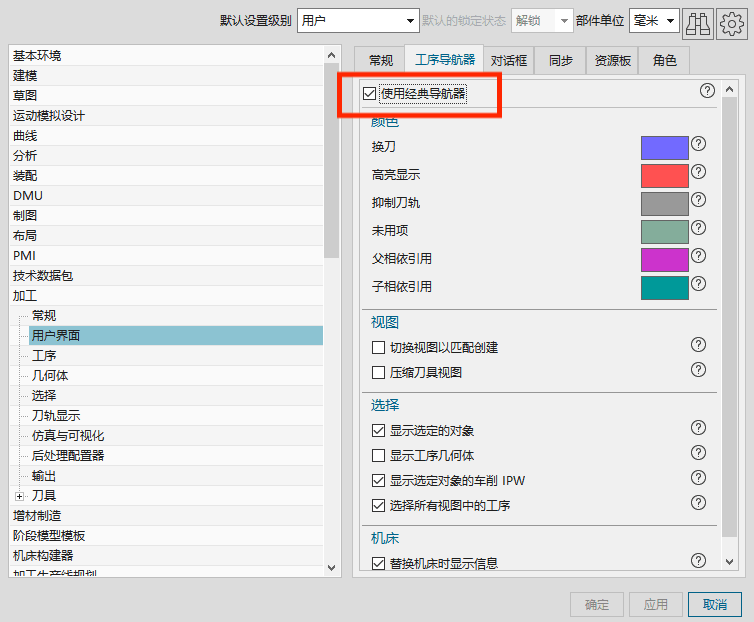Pick the 换刀 blue color swatch
The height and width of the screenshot is (622, 754).
[x=665, y=148]
